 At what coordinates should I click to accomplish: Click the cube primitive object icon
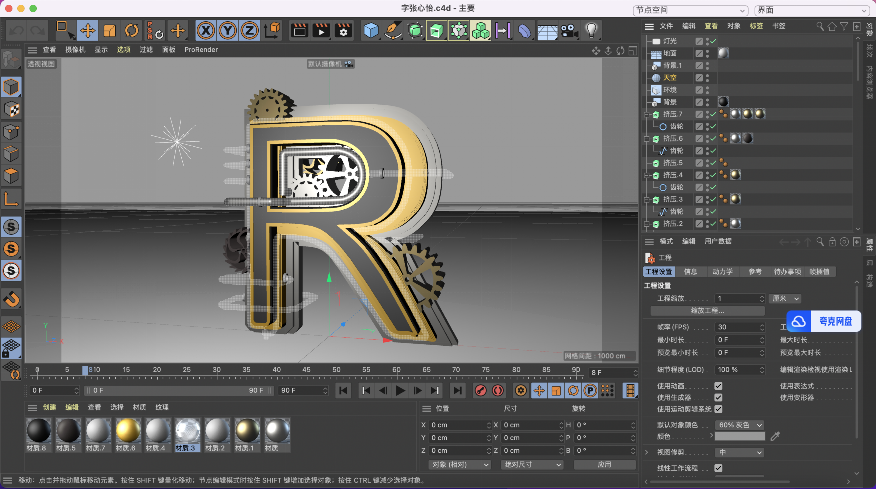371,31
